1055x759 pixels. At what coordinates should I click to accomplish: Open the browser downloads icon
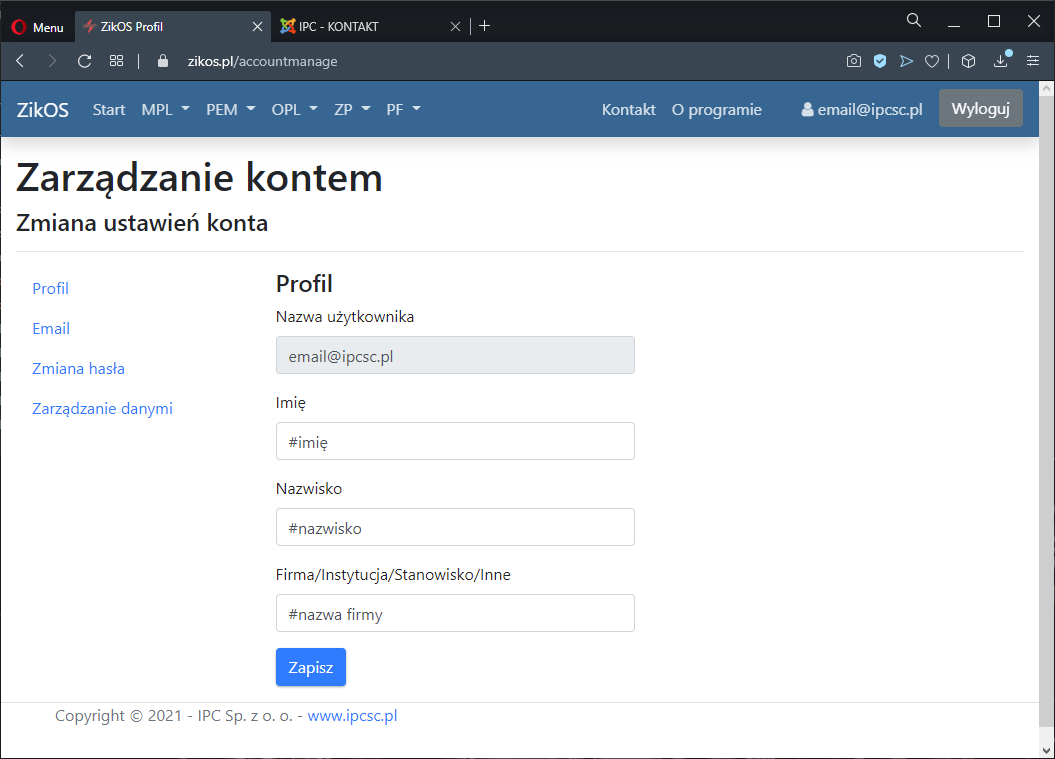1000,61
